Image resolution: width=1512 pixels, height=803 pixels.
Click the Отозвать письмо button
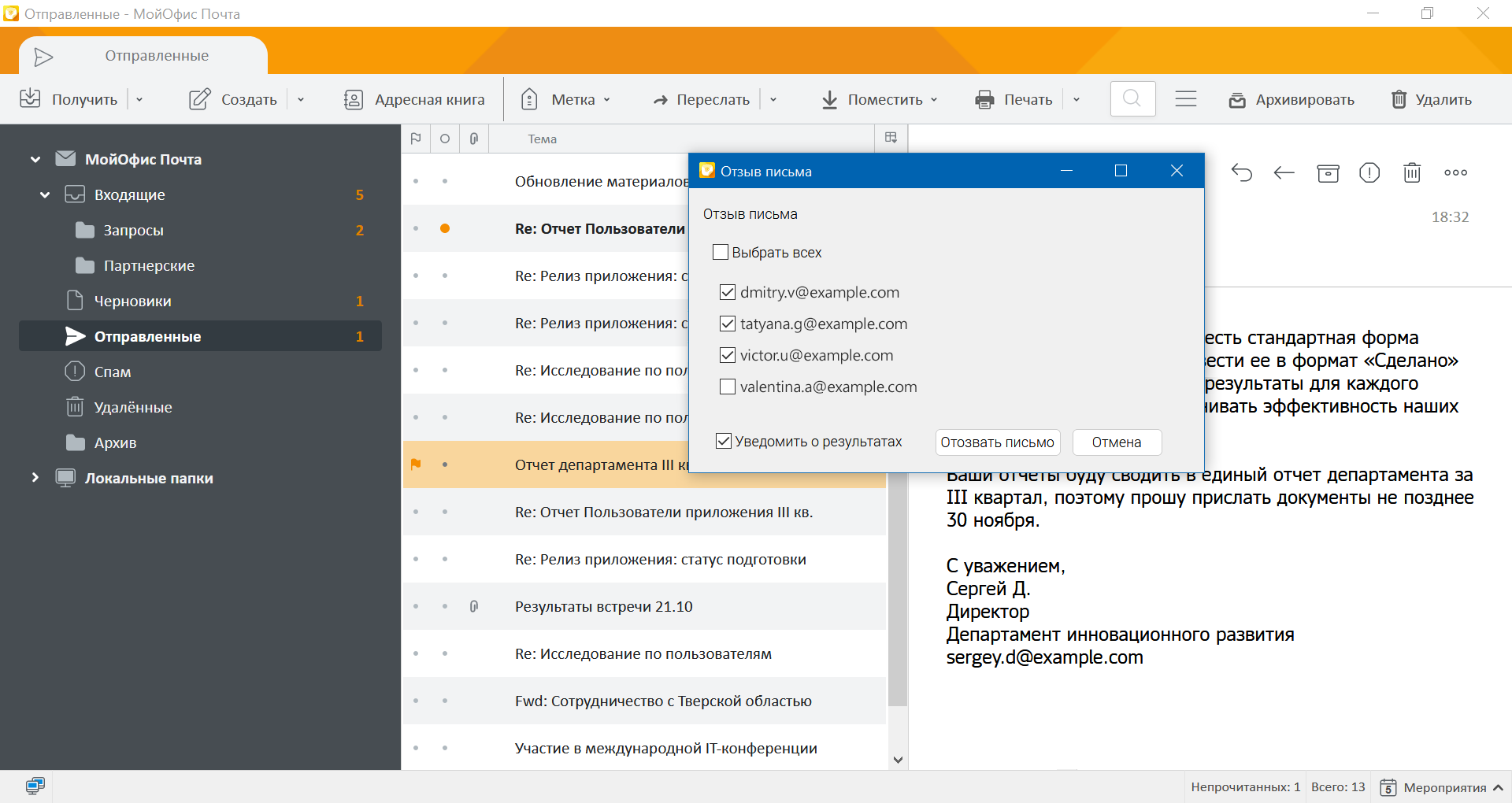pyautogui.click(x=998, y=442)
